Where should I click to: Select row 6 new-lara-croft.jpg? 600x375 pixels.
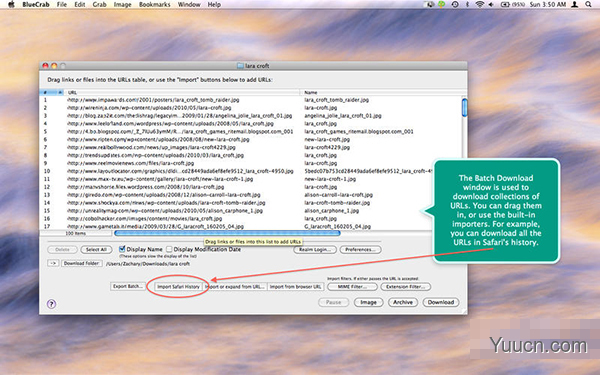(x=251, y=139)
